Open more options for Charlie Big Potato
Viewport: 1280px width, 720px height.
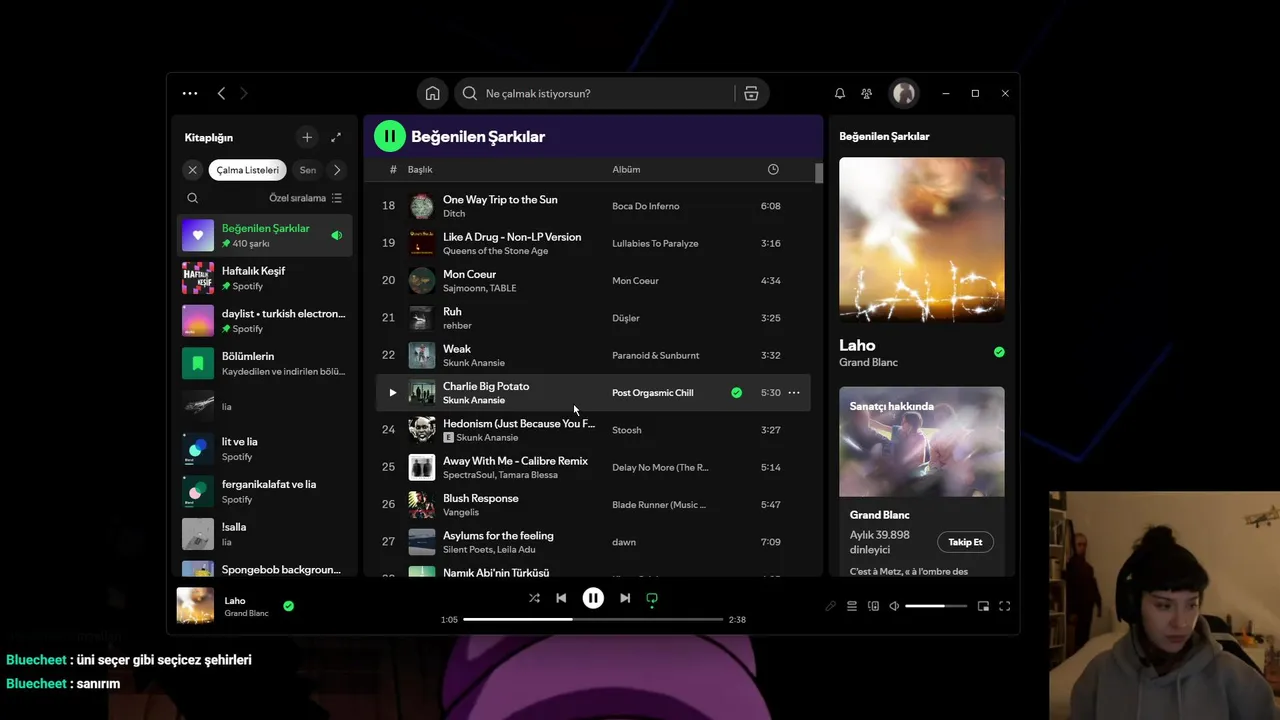[x=794, y=393]
